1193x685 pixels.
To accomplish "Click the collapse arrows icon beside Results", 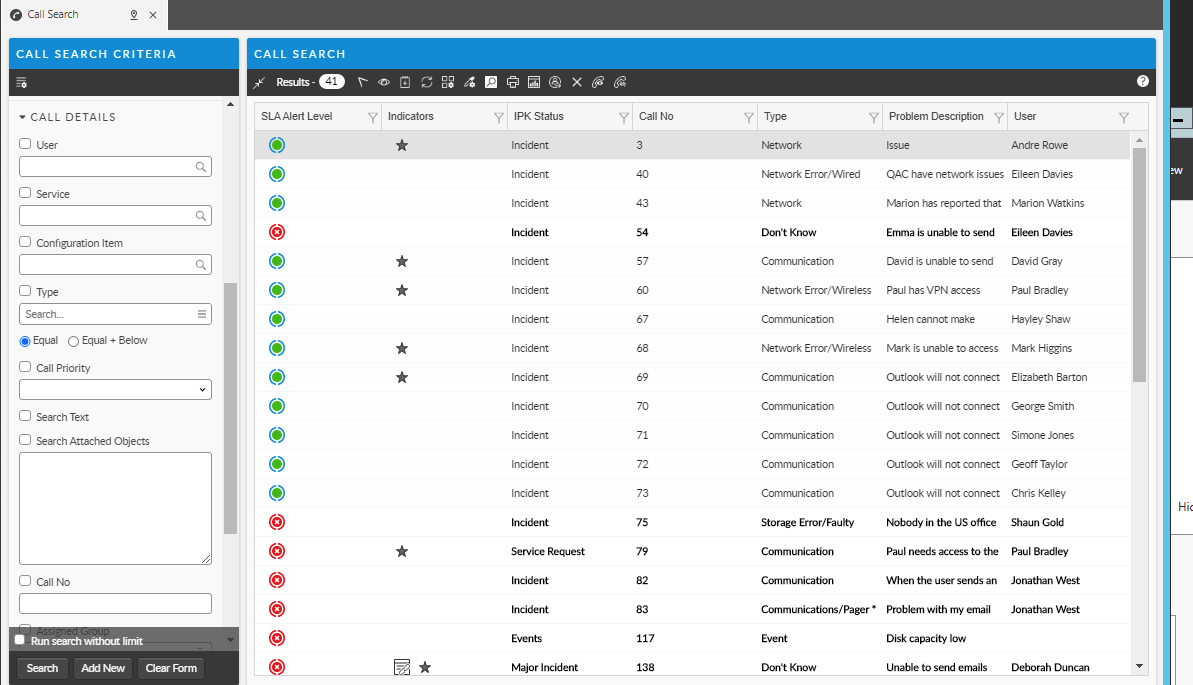I will (x=260, y=82).
